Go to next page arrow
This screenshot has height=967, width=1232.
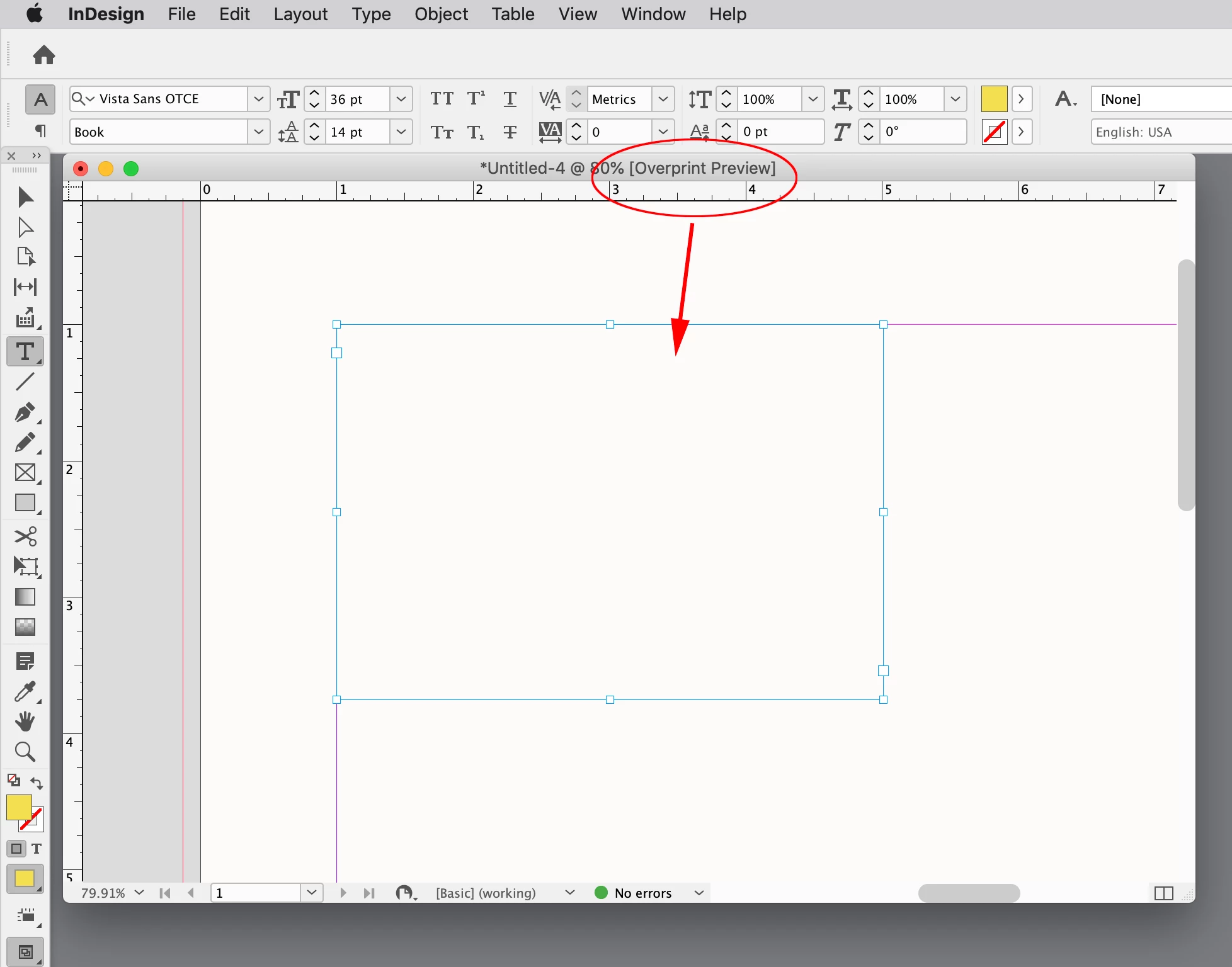[343, 893]
